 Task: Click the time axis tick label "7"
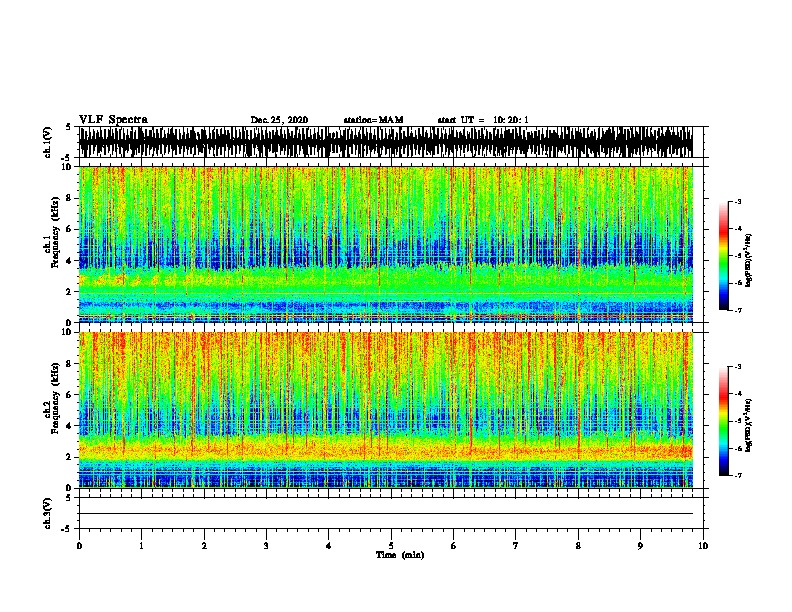516,546
